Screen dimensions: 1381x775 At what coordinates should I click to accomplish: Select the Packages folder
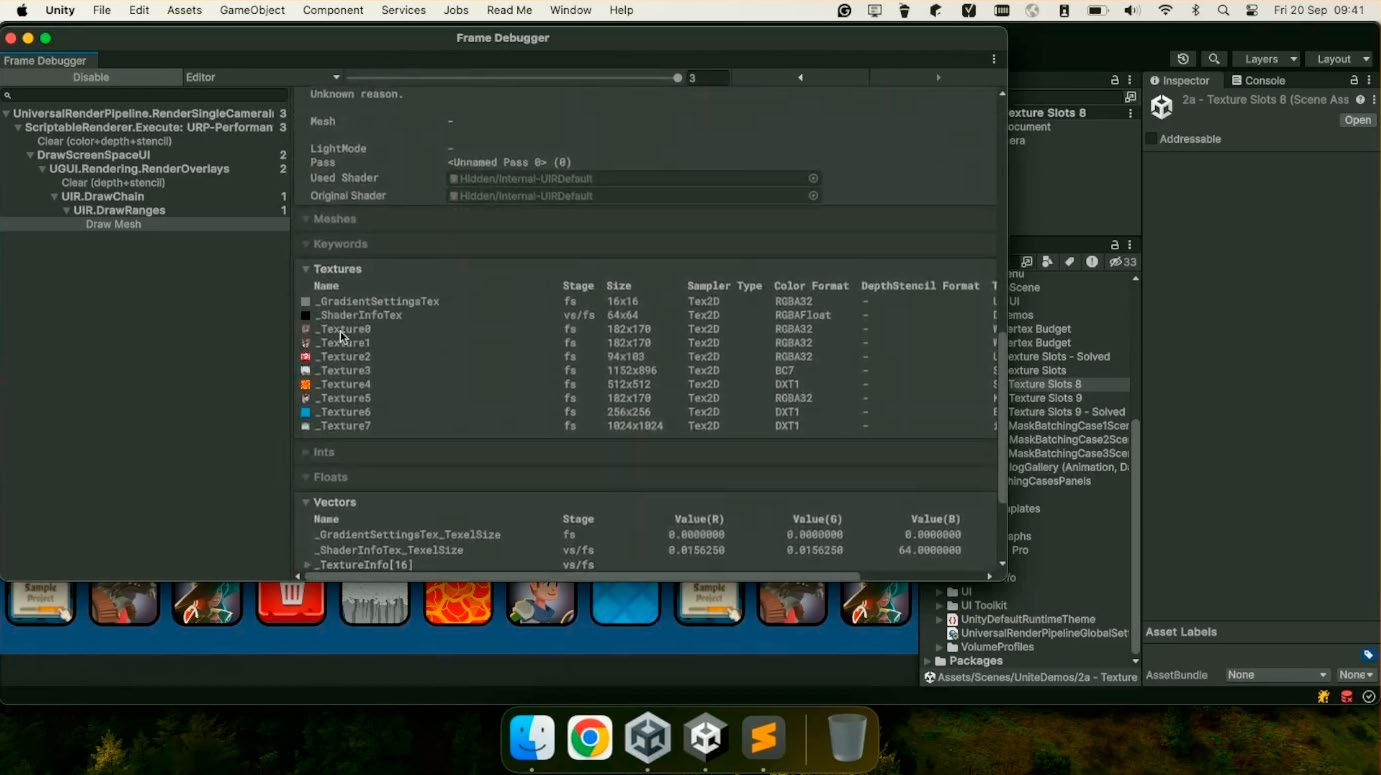(x=976, y=661)
